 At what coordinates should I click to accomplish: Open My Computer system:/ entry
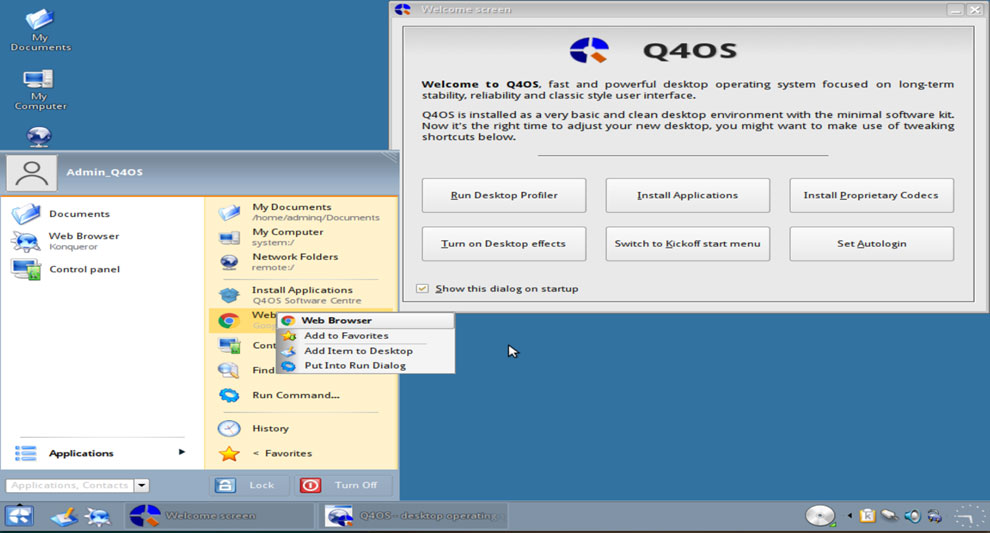271,237
